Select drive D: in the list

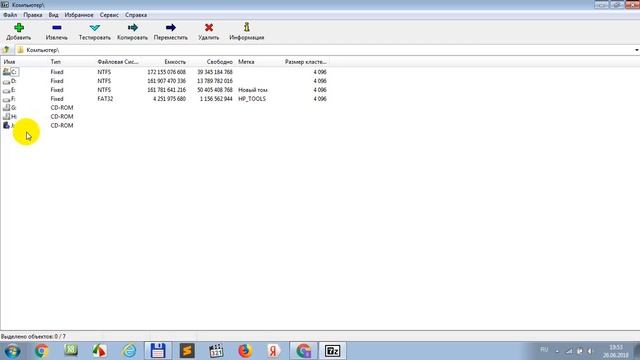(10, 81)
